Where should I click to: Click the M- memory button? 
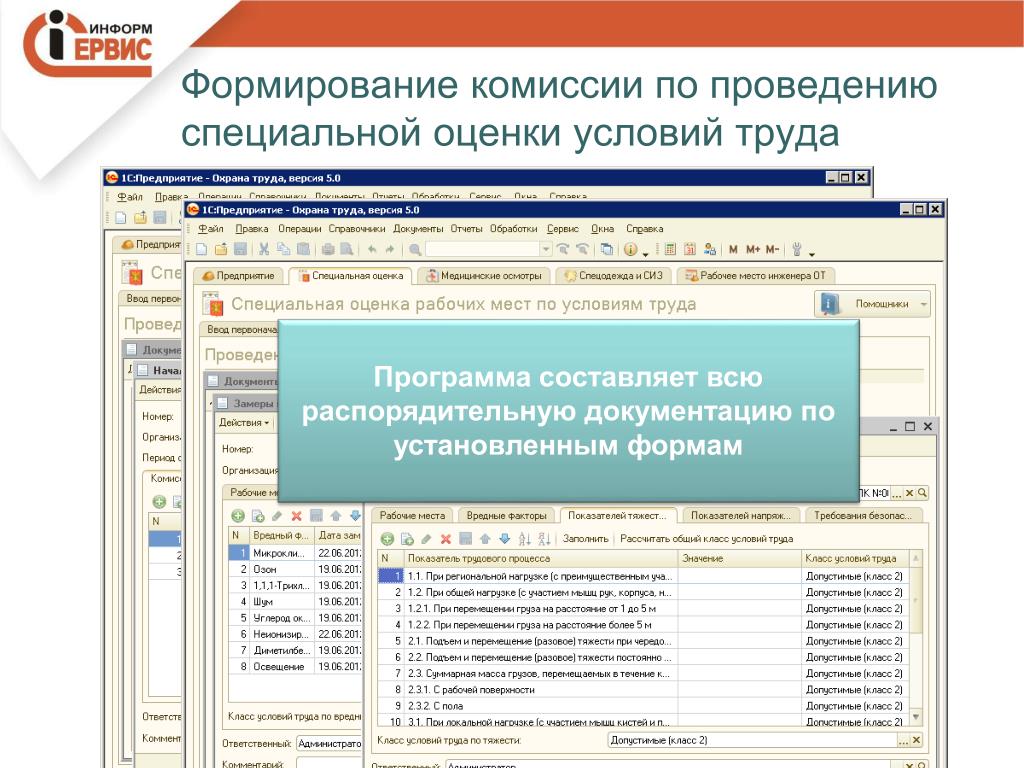click(773, 249)
